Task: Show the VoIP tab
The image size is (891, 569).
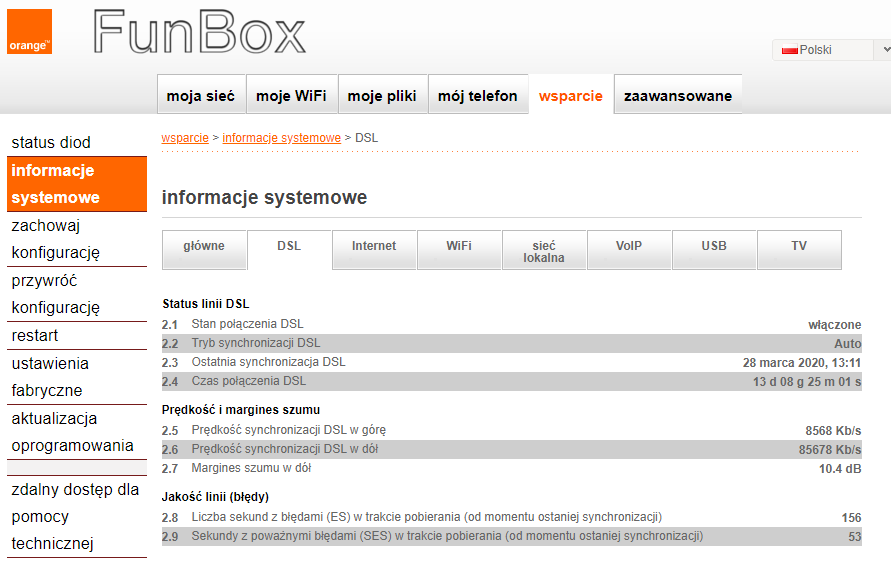Action: pyautogui.click(x=629, y=247)
